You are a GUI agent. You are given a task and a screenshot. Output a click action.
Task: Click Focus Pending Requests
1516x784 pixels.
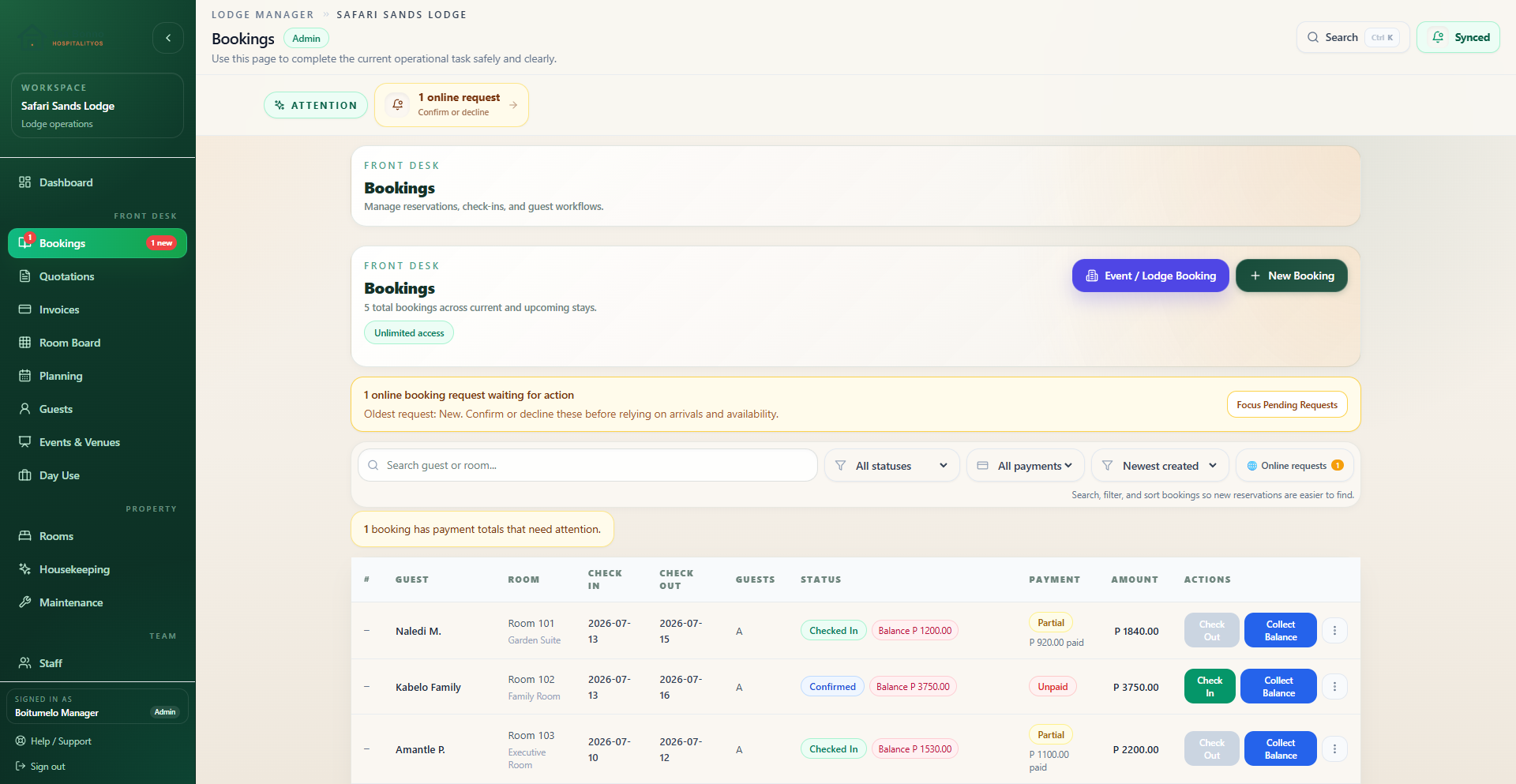coord(1287,405)
